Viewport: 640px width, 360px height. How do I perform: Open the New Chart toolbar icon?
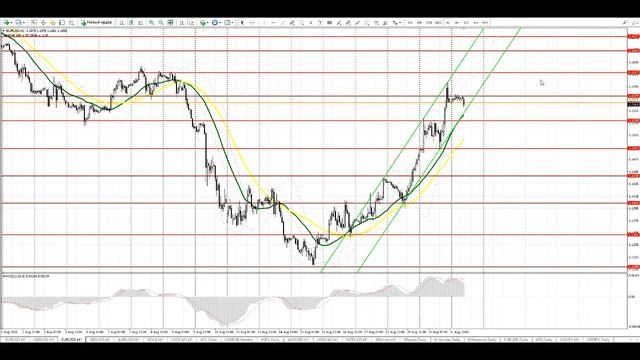point(6,22)
